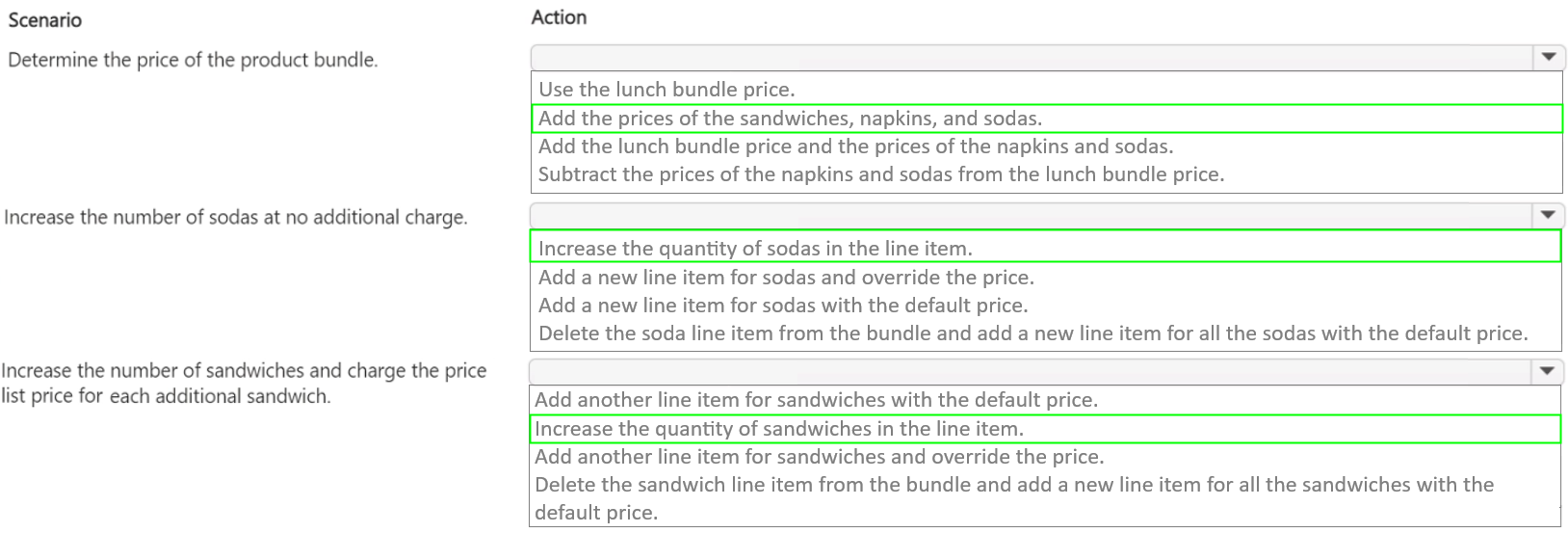Expand the sandwich quantity action dropdown arrow
This screenshot has width=1568, height=533.
[1547, 370]
